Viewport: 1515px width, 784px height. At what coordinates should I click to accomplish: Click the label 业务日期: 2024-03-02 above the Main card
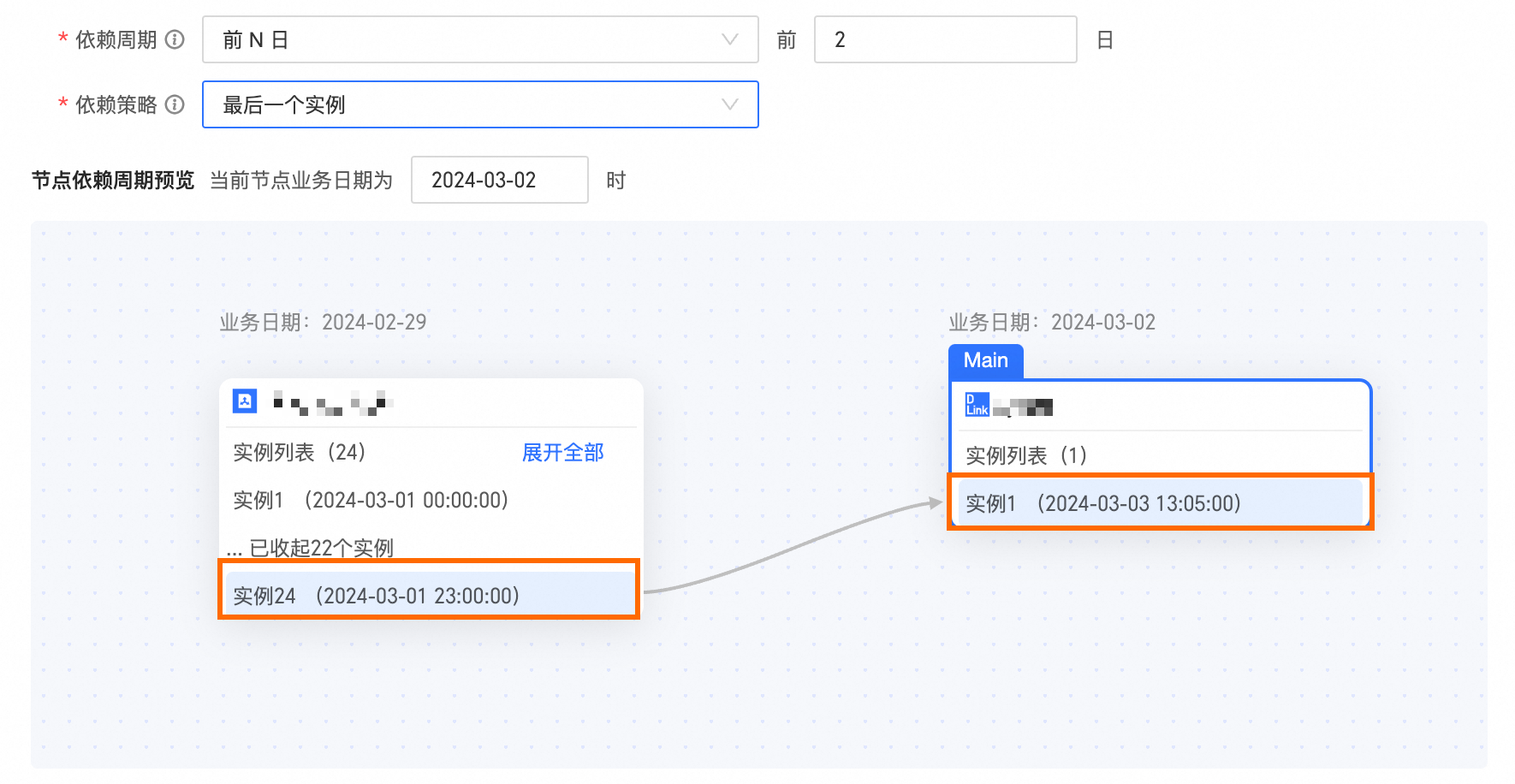point(1052,322)
